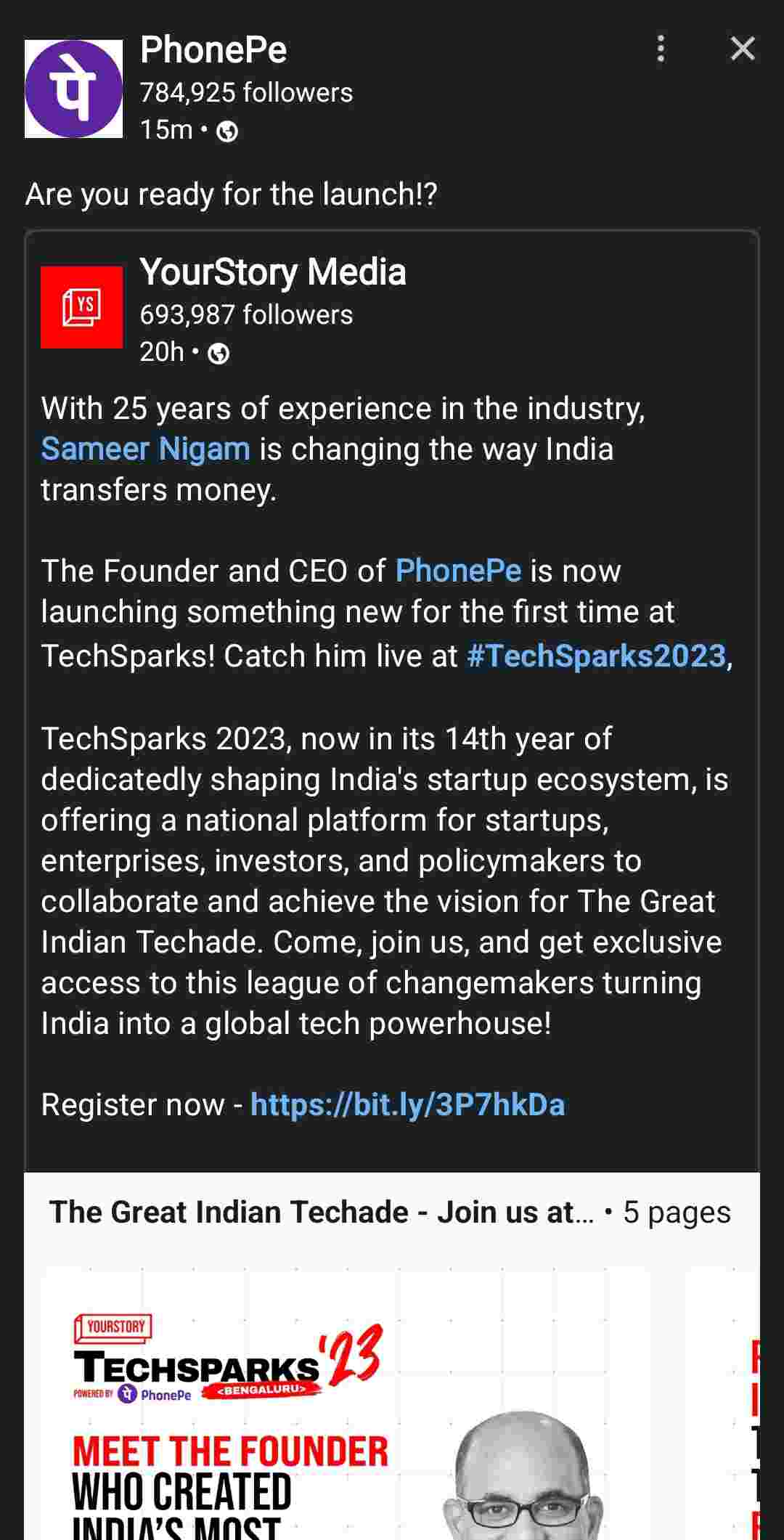Tap the YourStory Media page name

tap(272, 272)
